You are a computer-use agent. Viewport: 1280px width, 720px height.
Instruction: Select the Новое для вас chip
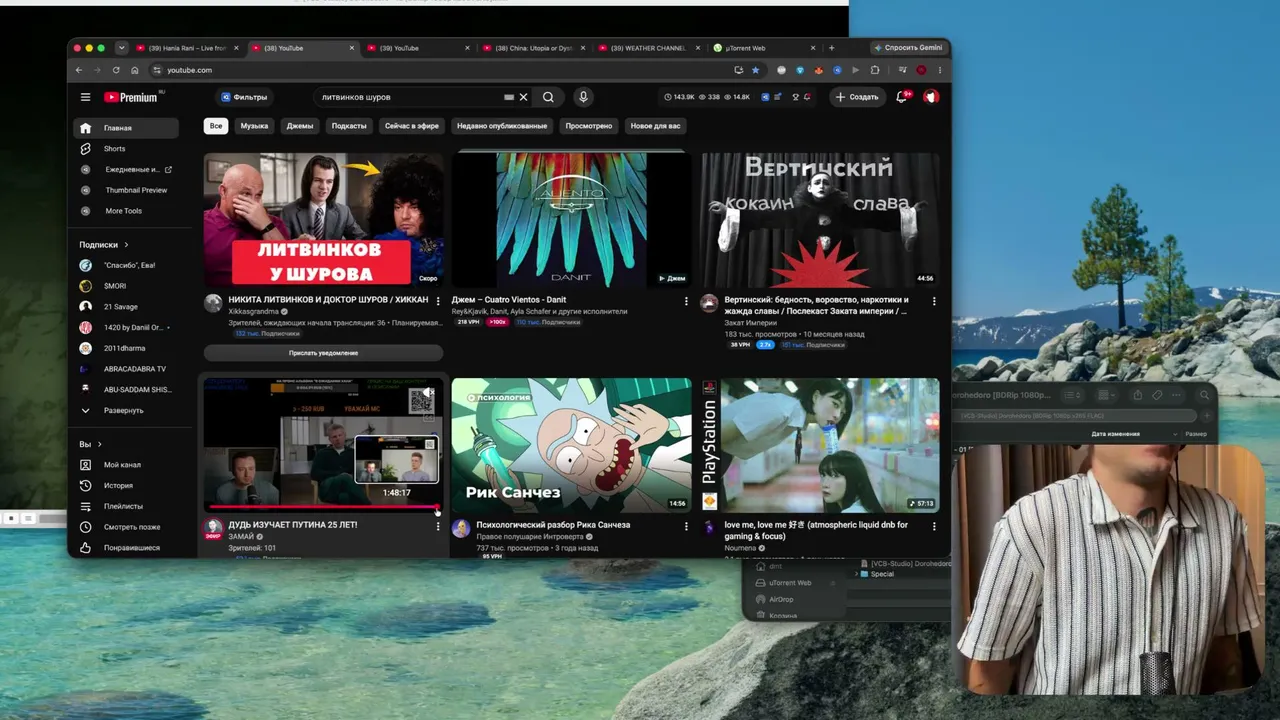[x=656, y=126]
